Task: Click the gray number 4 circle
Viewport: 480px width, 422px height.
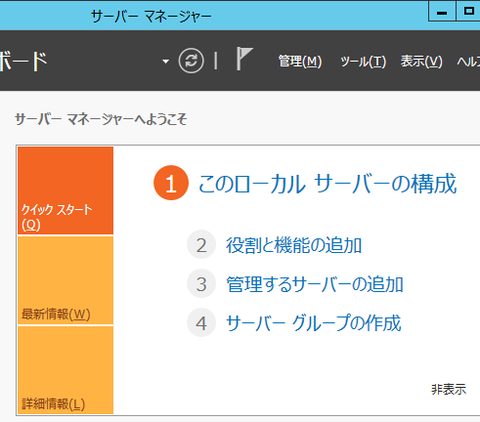Action: [x=201, y=323]
